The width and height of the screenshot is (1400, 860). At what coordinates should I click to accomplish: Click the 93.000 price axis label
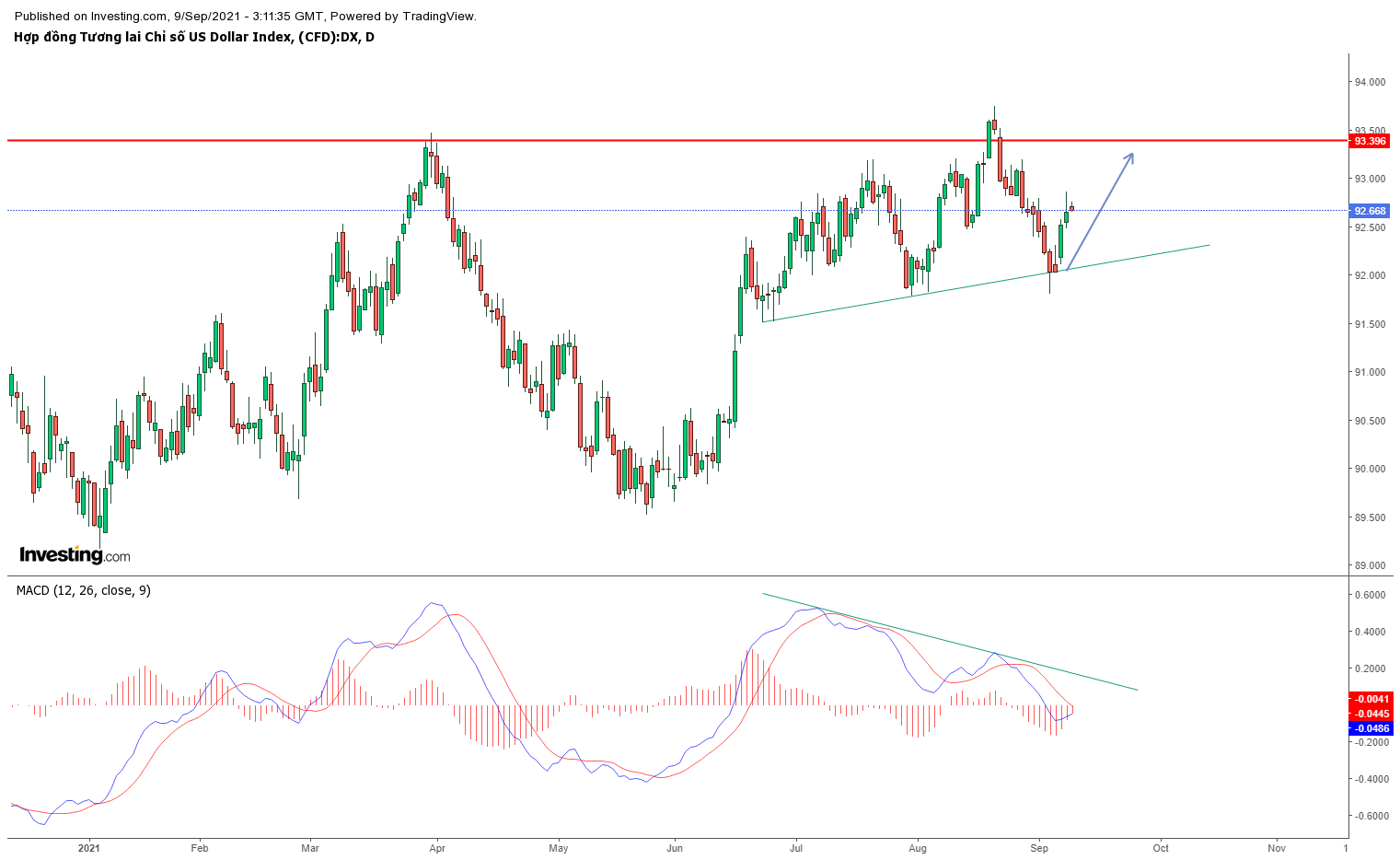(1369, 179)
